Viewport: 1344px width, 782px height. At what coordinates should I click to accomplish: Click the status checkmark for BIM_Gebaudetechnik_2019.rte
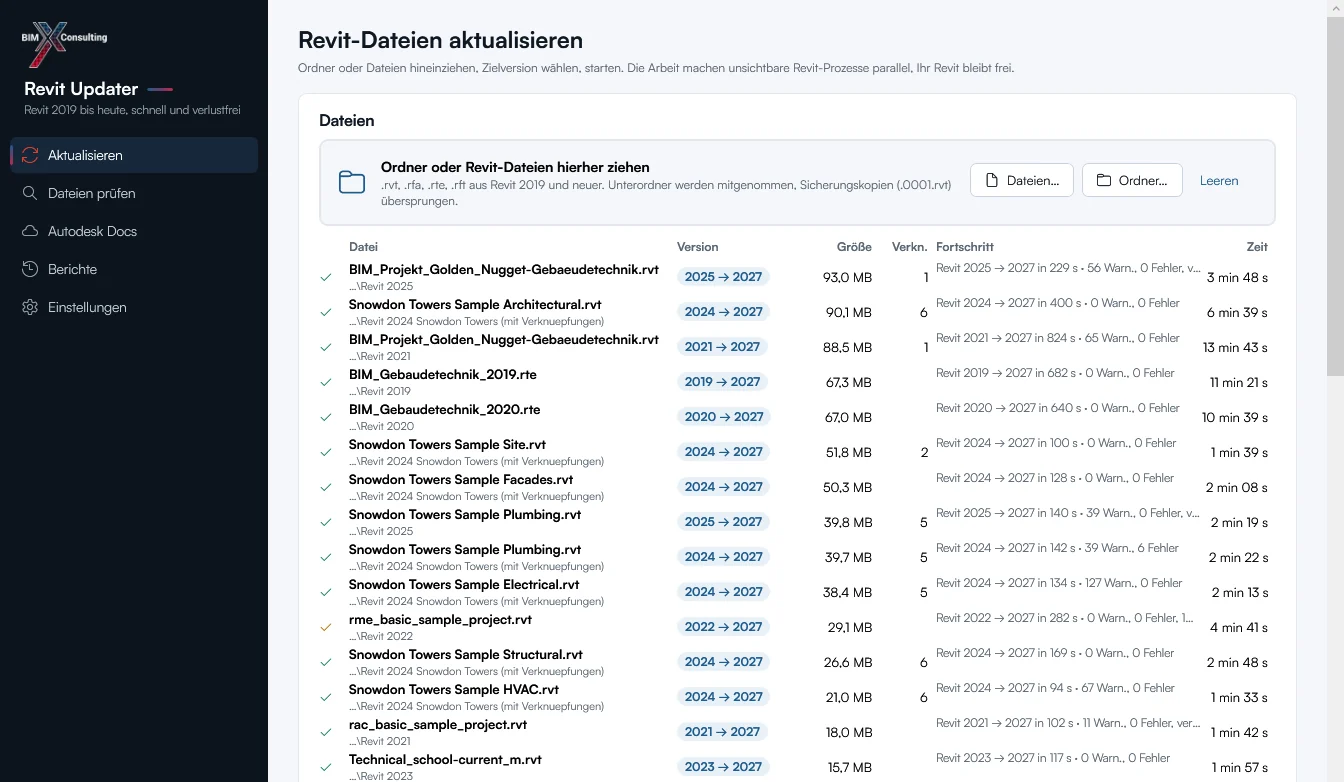coord(326,382)
